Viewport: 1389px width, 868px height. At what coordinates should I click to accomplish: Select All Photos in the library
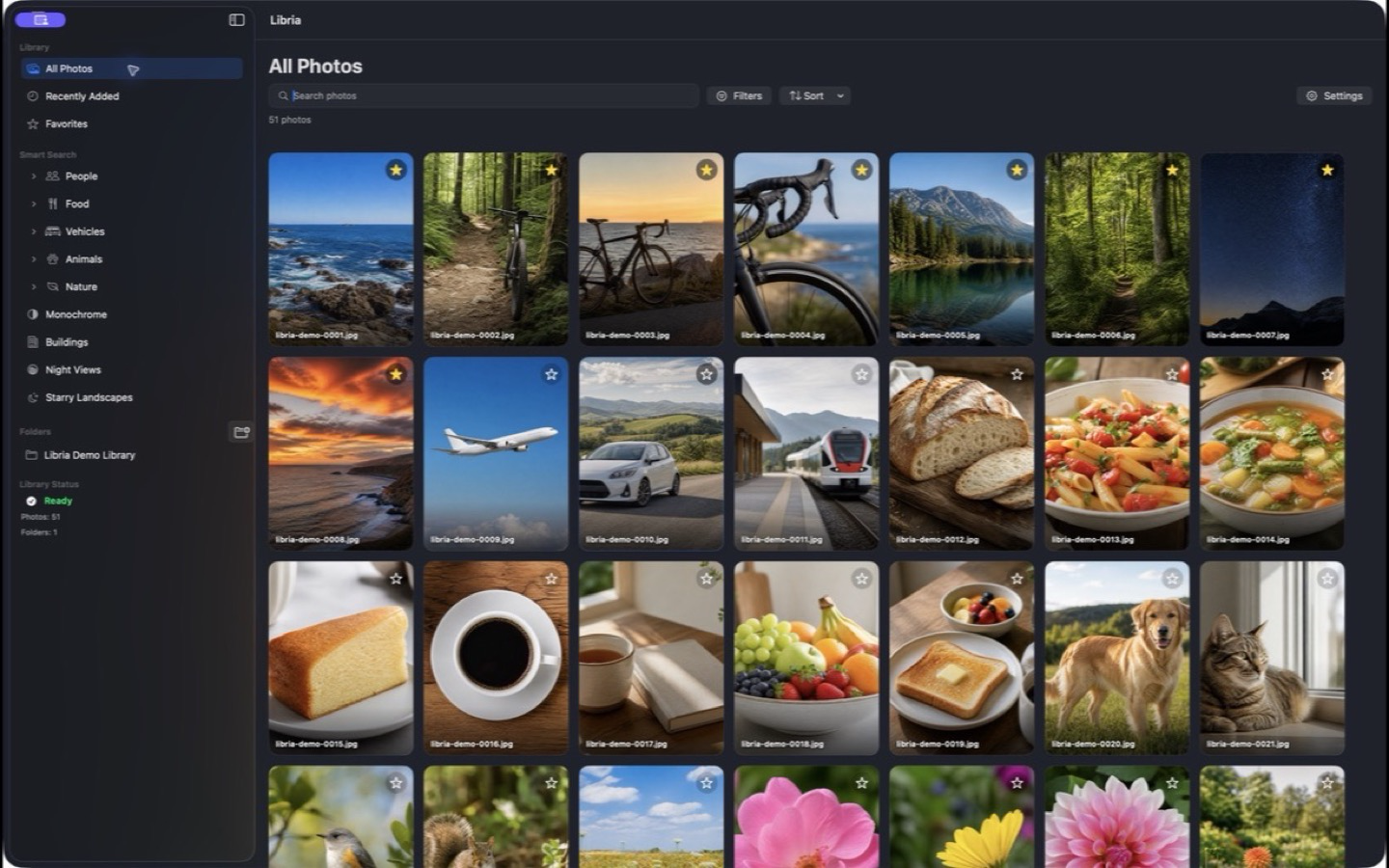pyautogui.click(x=131, y=68)
